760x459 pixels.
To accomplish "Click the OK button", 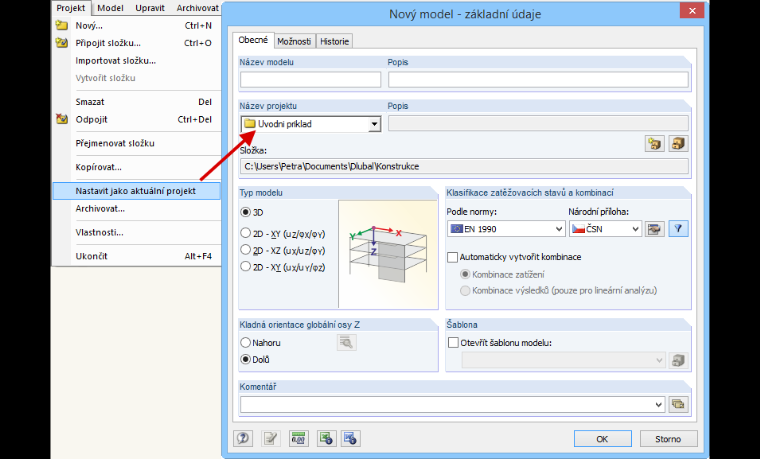I will point(602,439).
